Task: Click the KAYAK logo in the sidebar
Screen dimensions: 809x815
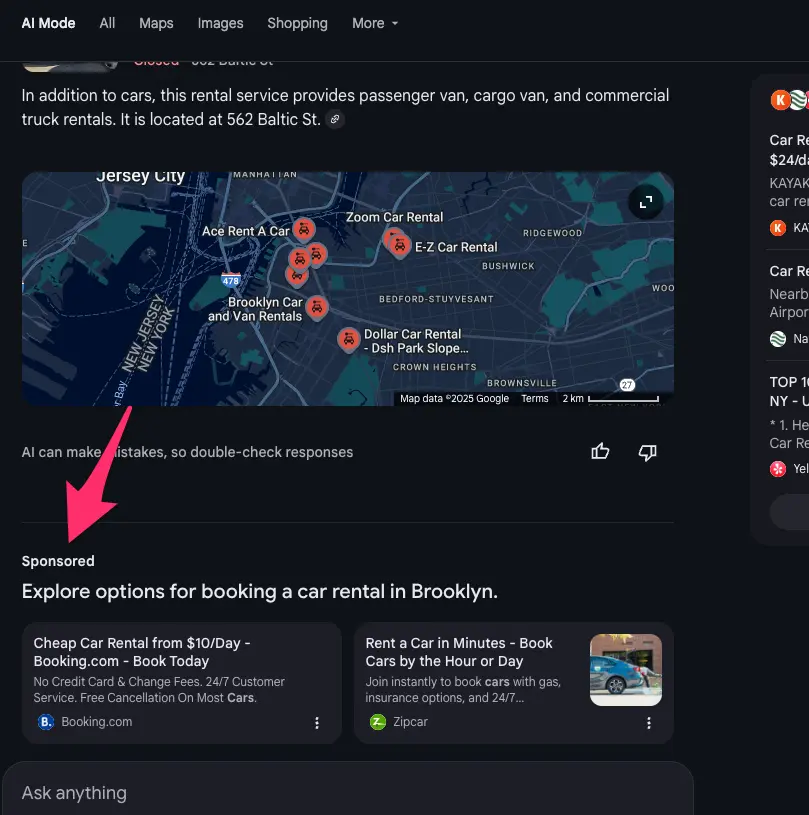Action: pos(780,228)
